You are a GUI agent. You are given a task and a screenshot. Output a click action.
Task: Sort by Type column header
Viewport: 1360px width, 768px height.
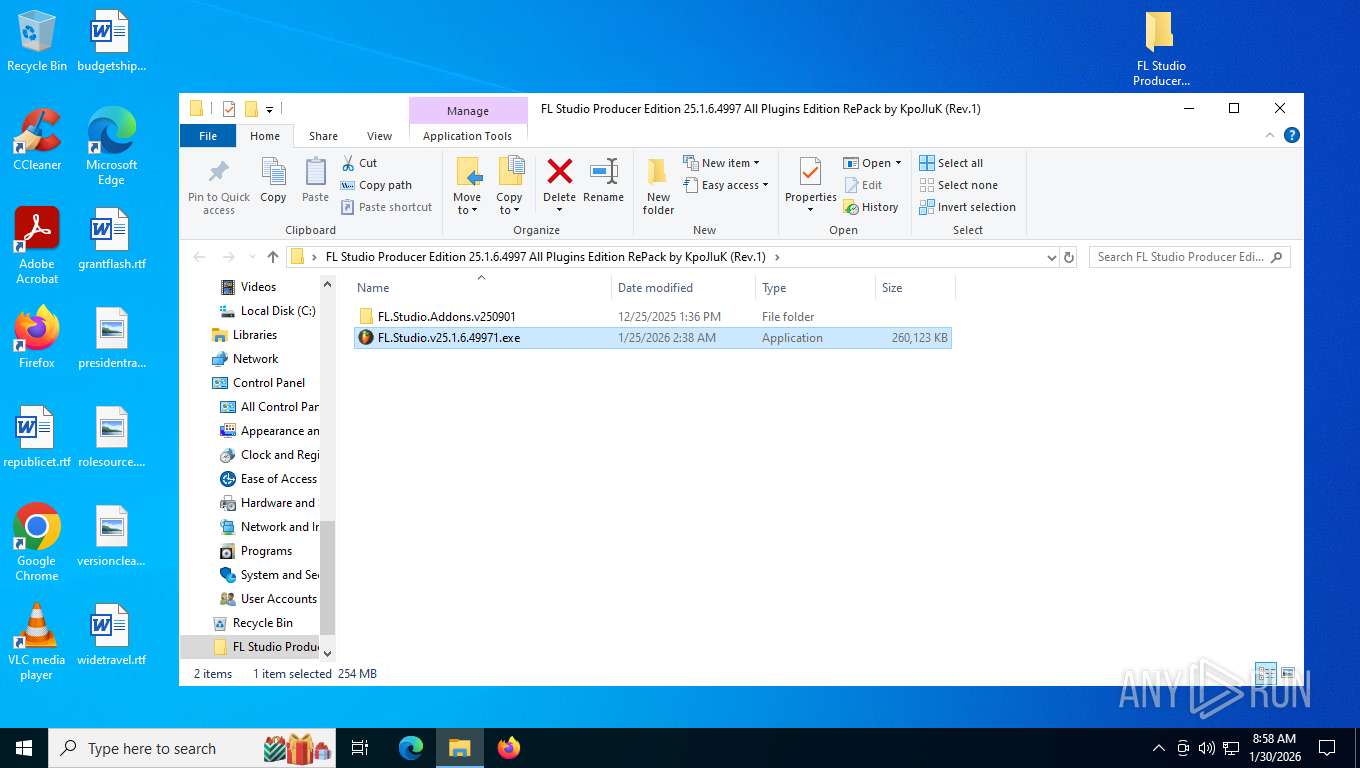point(814,288)
